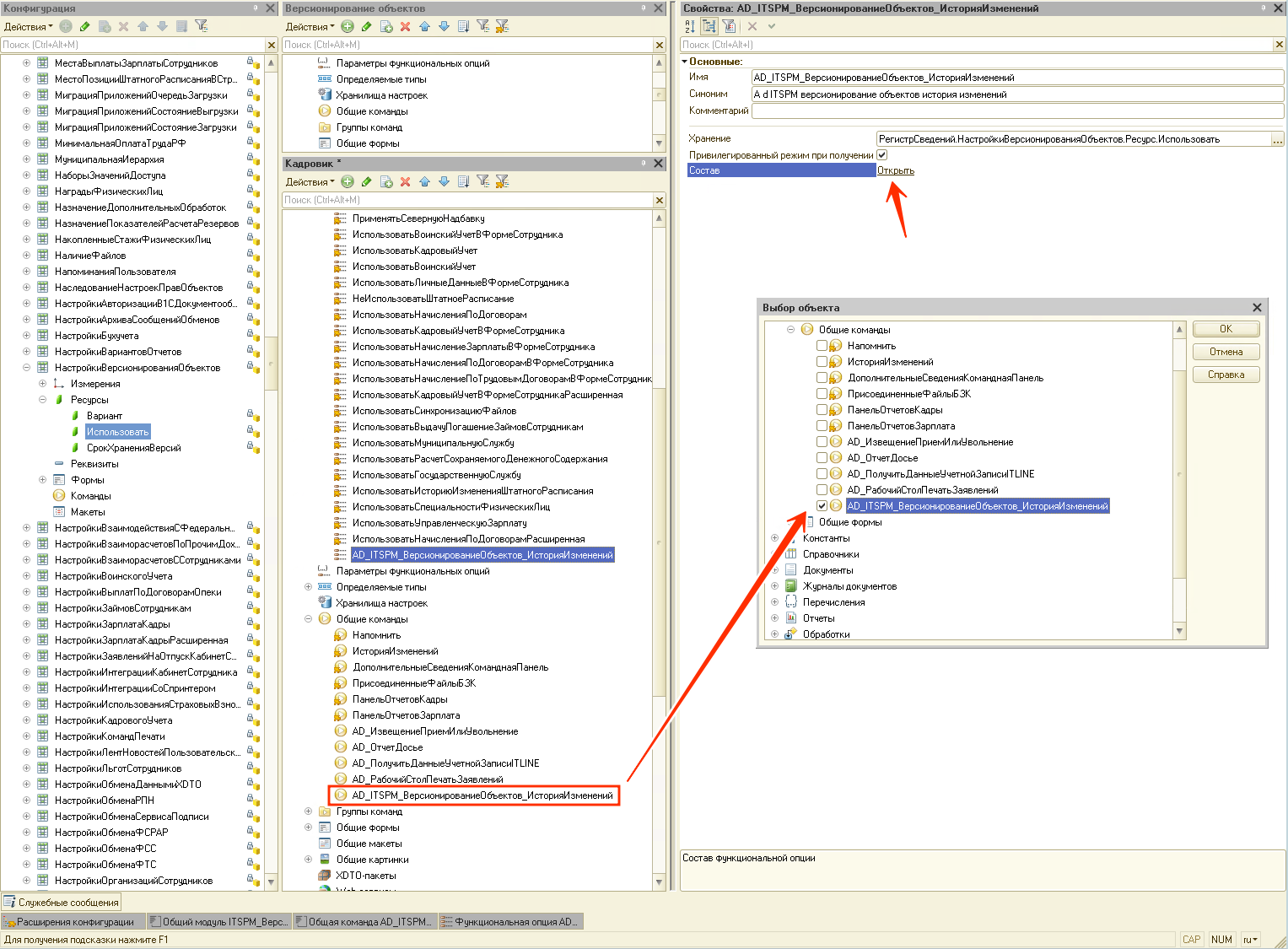Clear search field in Кадровик panel
1288x949 pixels.
(x=660, y=200)
